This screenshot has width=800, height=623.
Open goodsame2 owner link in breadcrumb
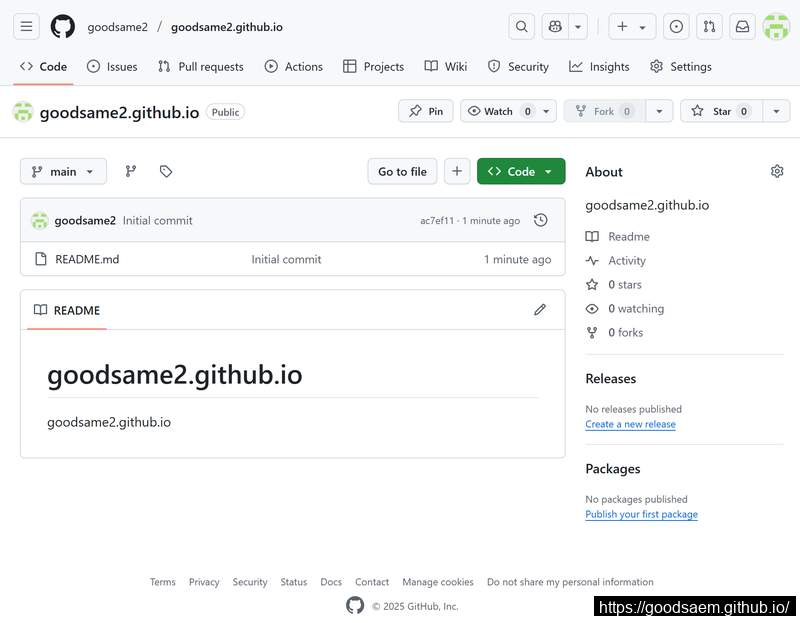pos(117,27)
